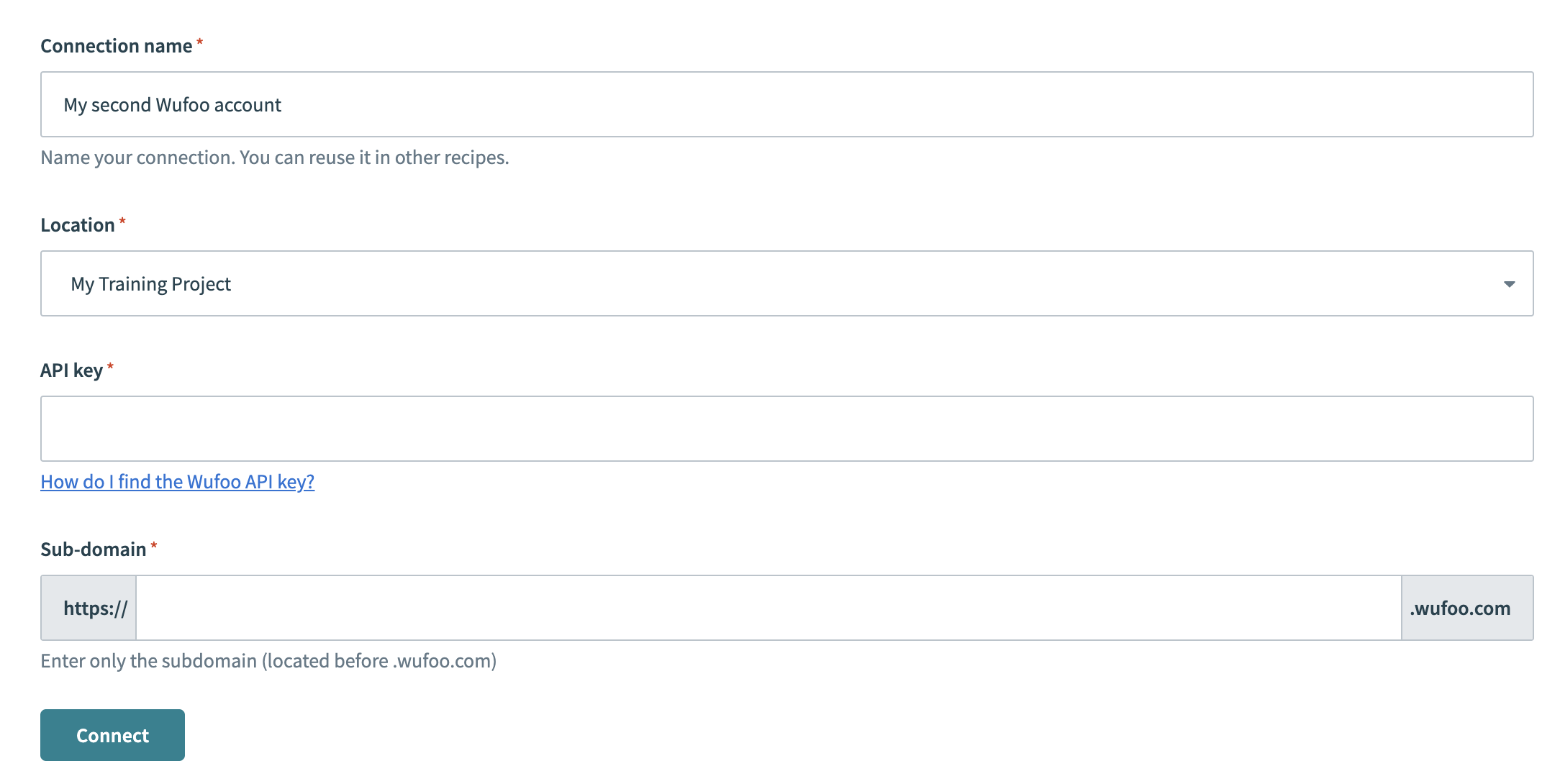
Task: Click the 'Name your connection' hint text
Action: point(274,158)
